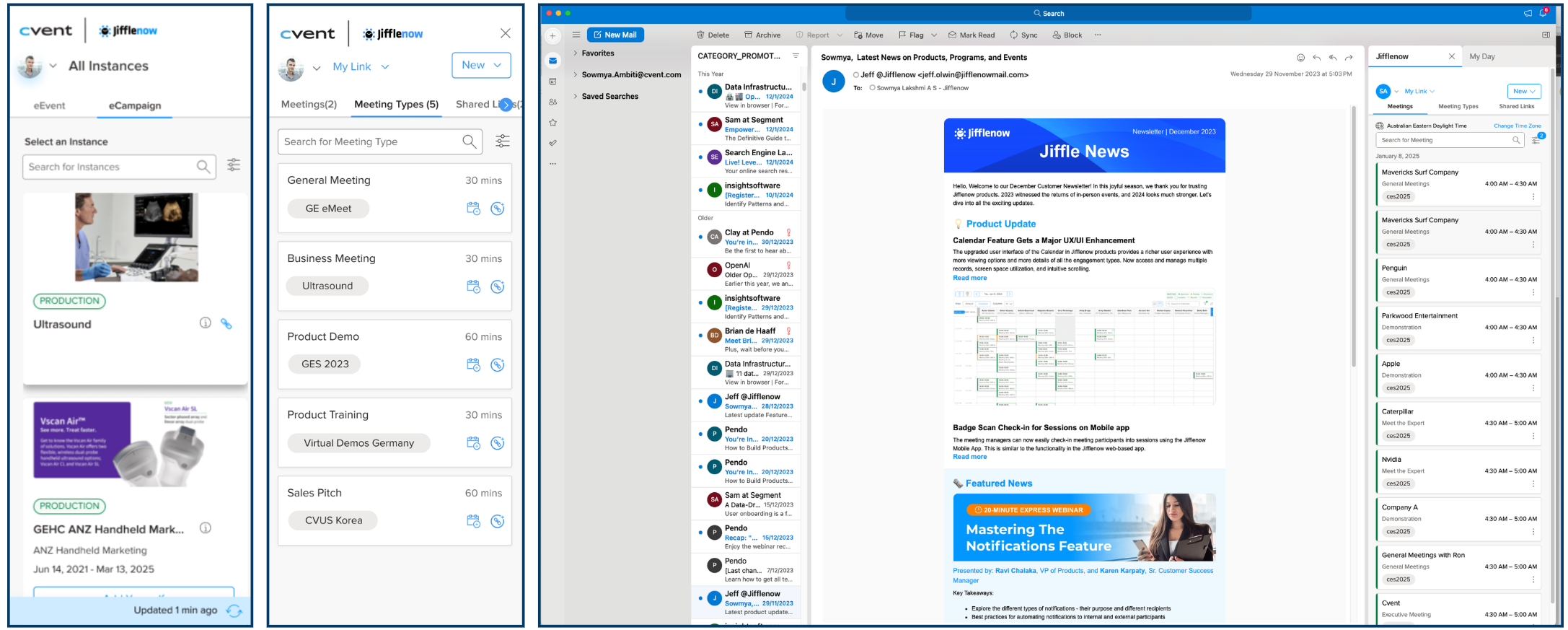Click the Reply All arrow icon on the email
The width and height of the screenshot is (1568, 630).
coord(1333,58)
